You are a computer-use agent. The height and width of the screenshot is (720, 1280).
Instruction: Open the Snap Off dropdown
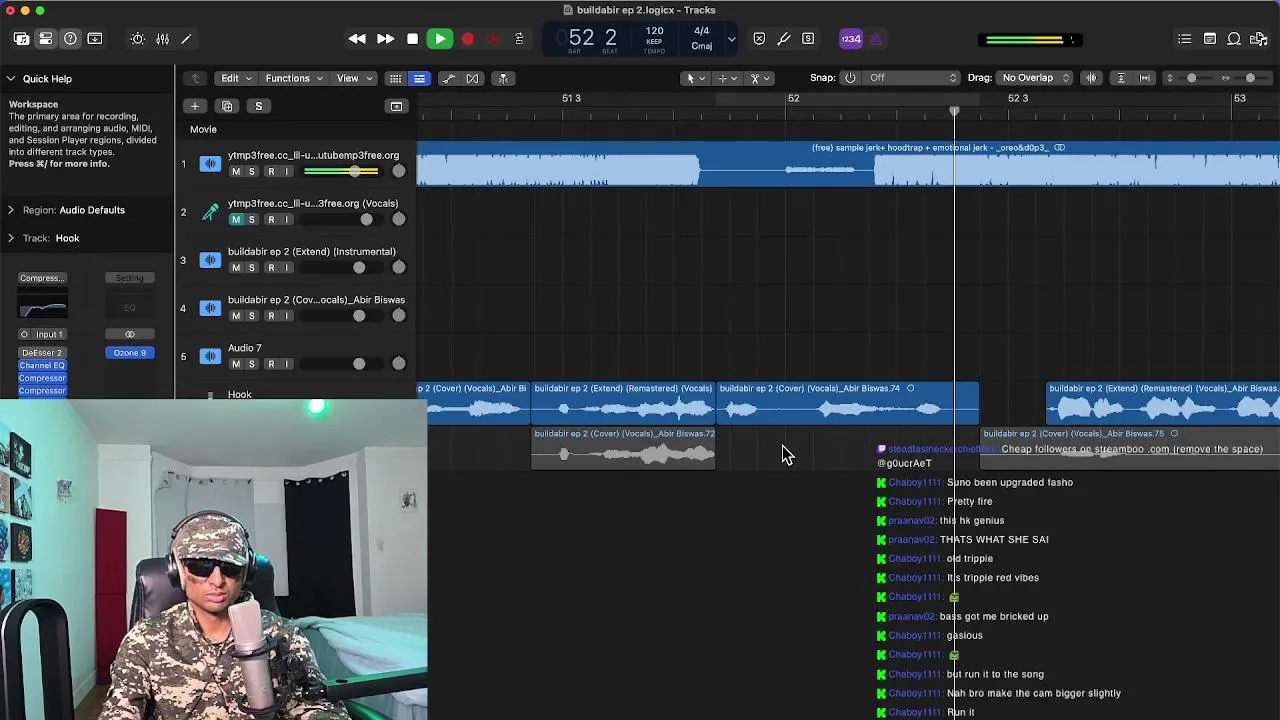[912, 78]
